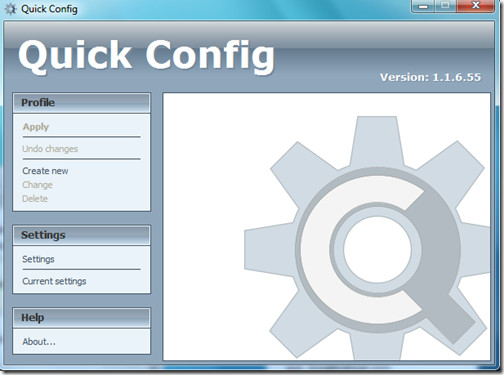The height and width of the screenshot is (375, 504).
Task: Click the Profile panel header
Action: pos(82,103)
